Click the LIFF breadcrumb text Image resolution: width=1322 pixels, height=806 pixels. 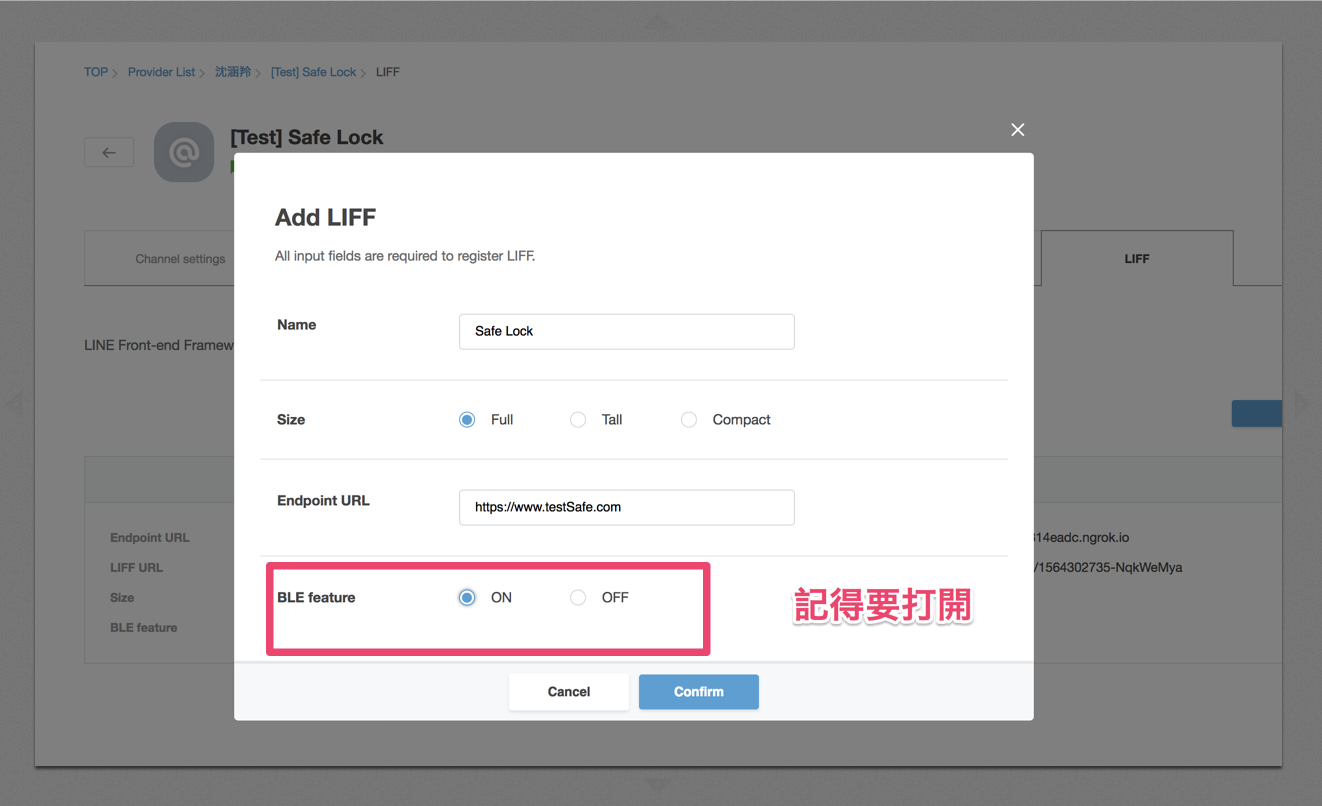click(x=388, y=72)
